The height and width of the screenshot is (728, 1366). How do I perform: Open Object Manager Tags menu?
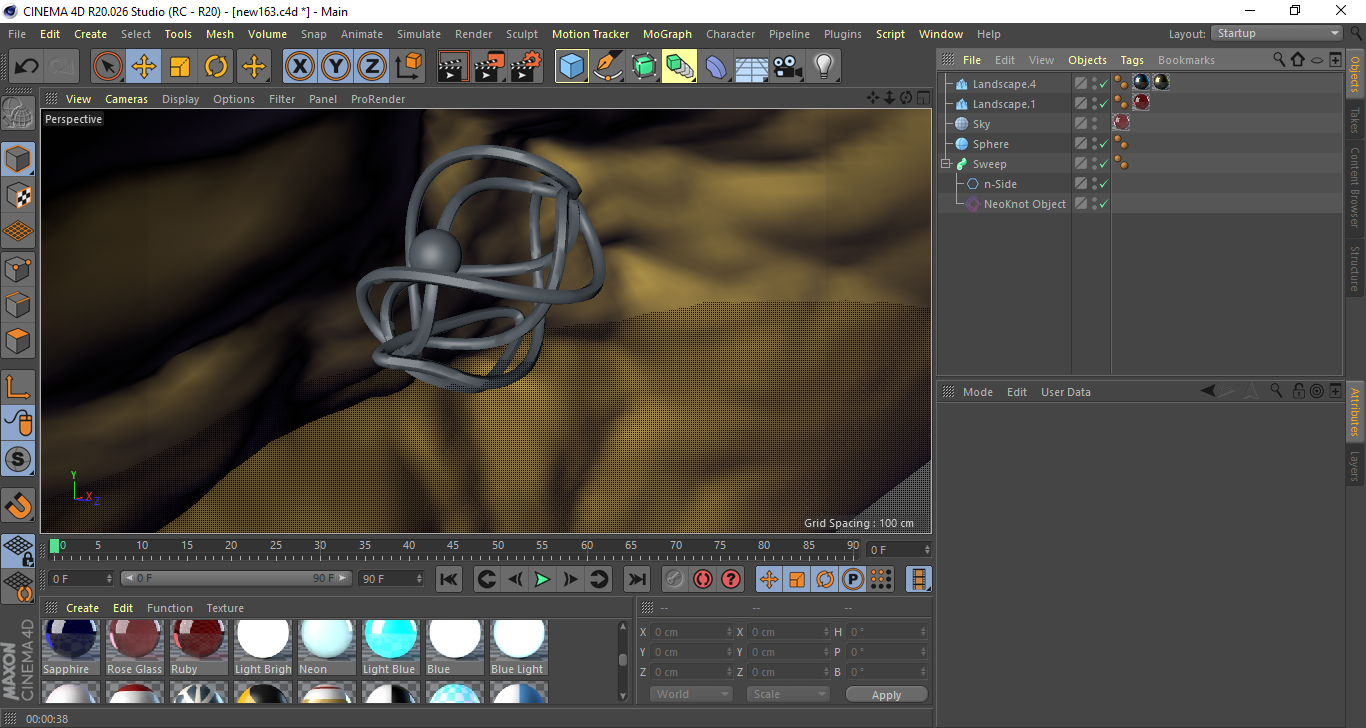(1132, 60)
